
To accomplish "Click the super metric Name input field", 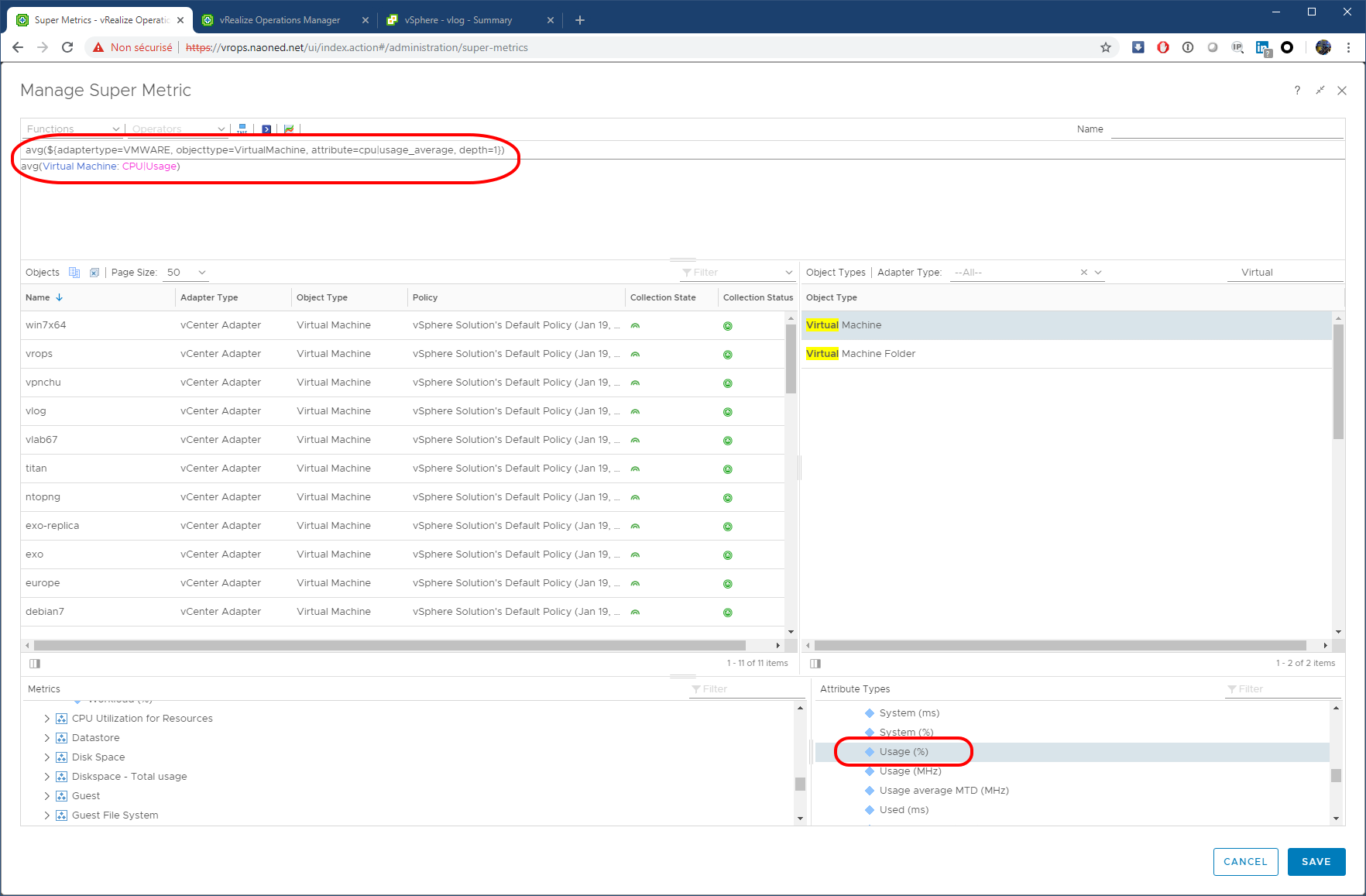I will [1226, 129].
